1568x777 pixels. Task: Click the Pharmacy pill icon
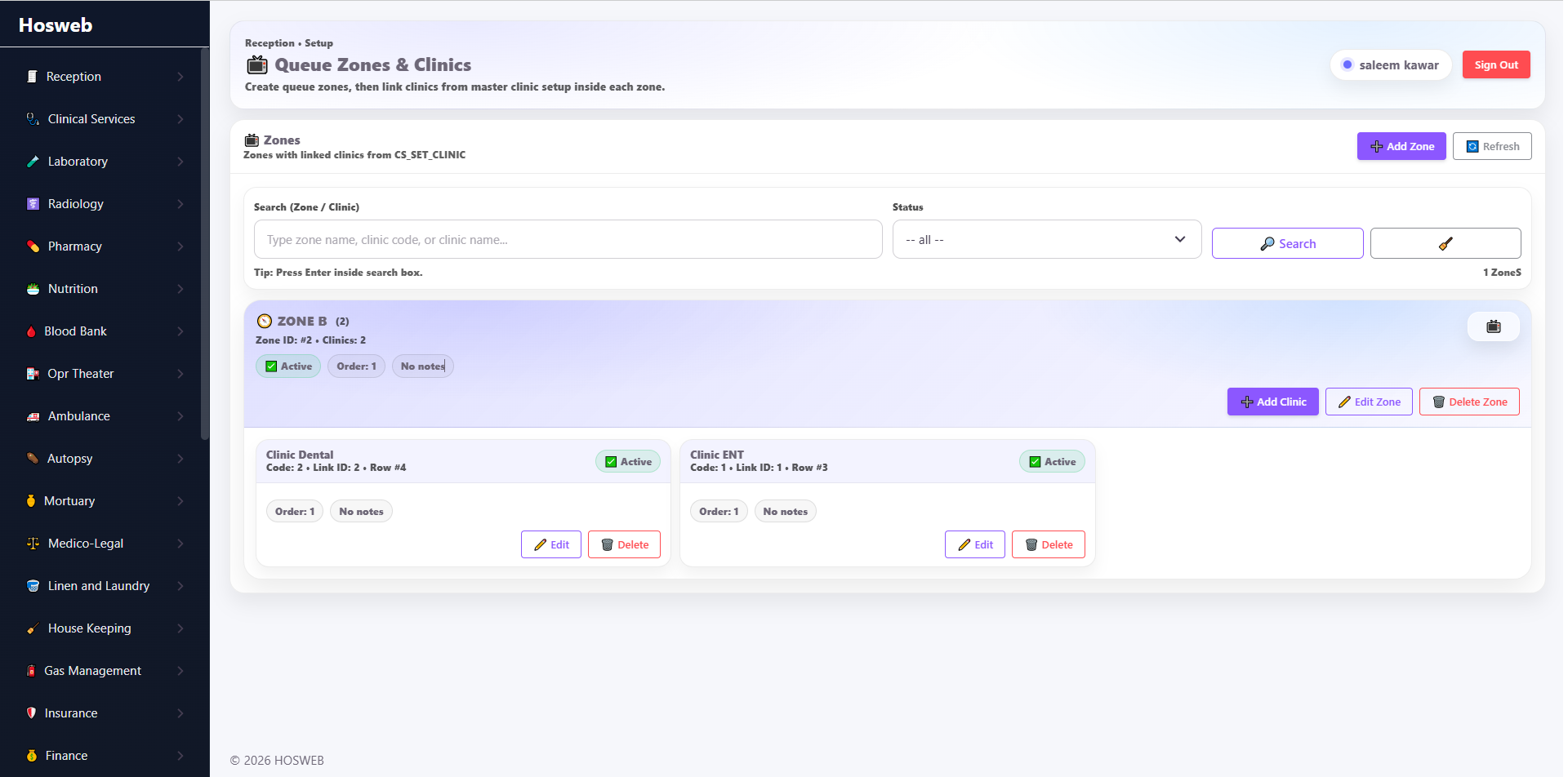click(x=33, y=246)
